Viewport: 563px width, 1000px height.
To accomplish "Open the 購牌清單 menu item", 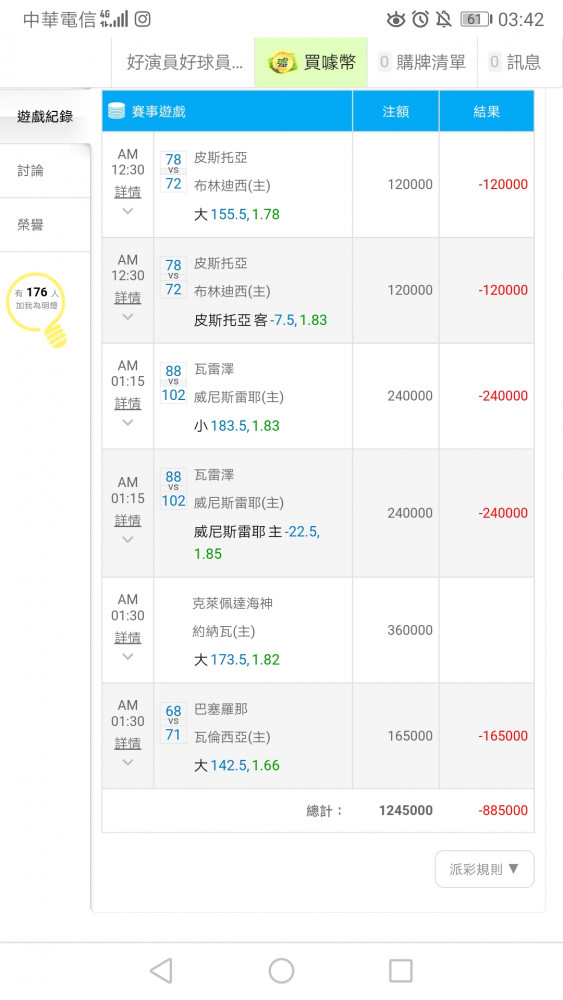I will pos(422,62).
